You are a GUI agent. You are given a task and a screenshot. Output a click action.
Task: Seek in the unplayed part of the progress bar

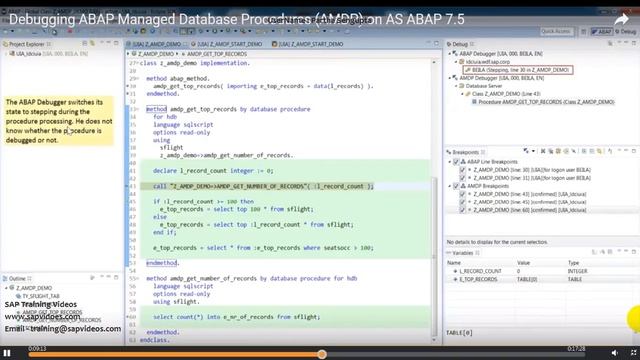pos(455,355)
